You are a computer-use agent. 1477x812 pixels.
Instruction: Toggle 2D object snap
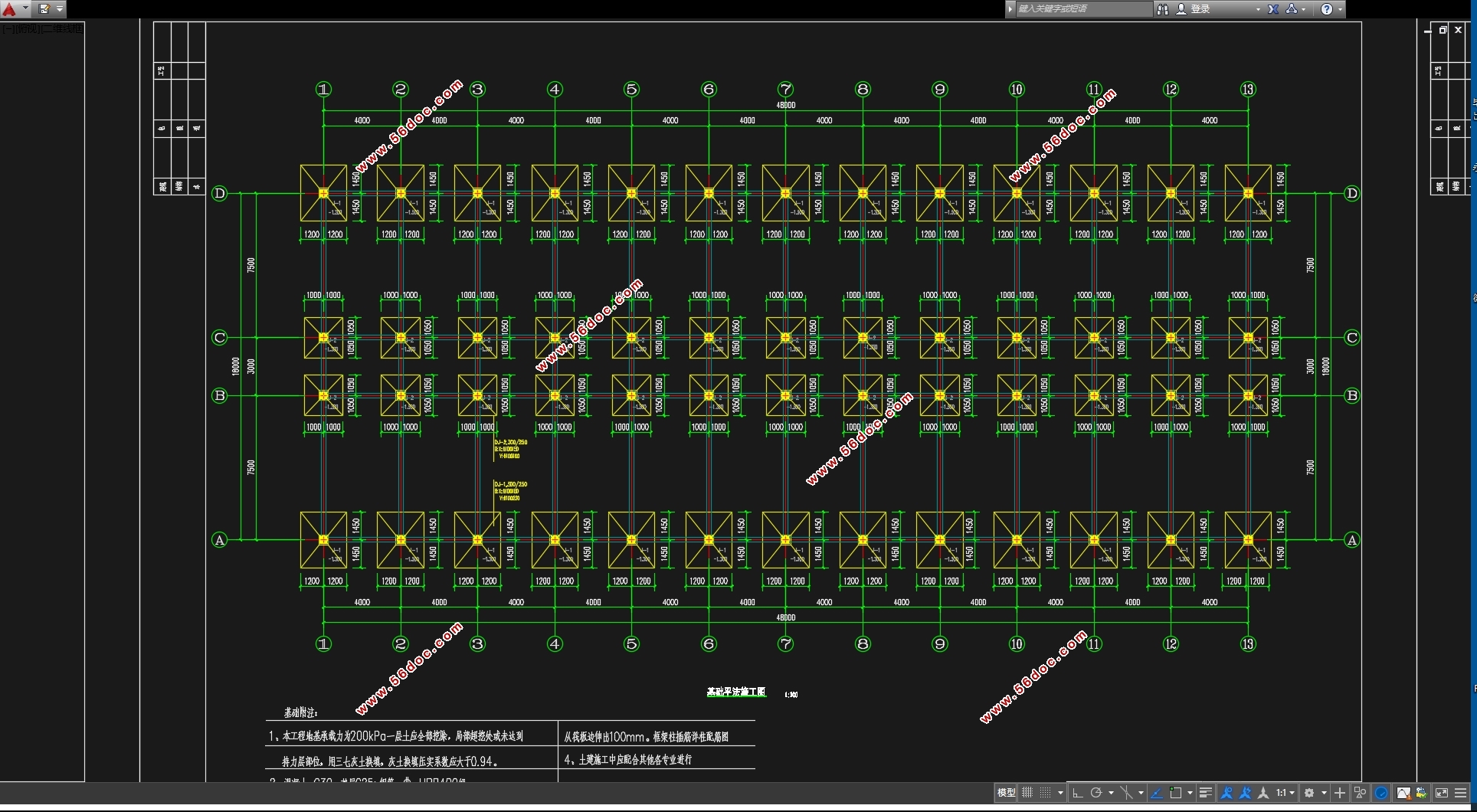pyautogui.click(x=1175, y=793)
